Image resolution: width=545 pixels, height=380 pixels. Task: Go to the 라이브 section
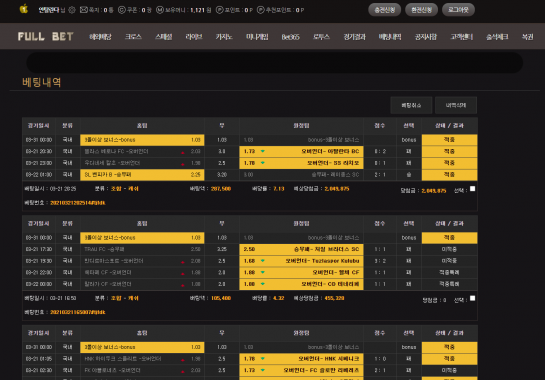[x=194, y=37]
